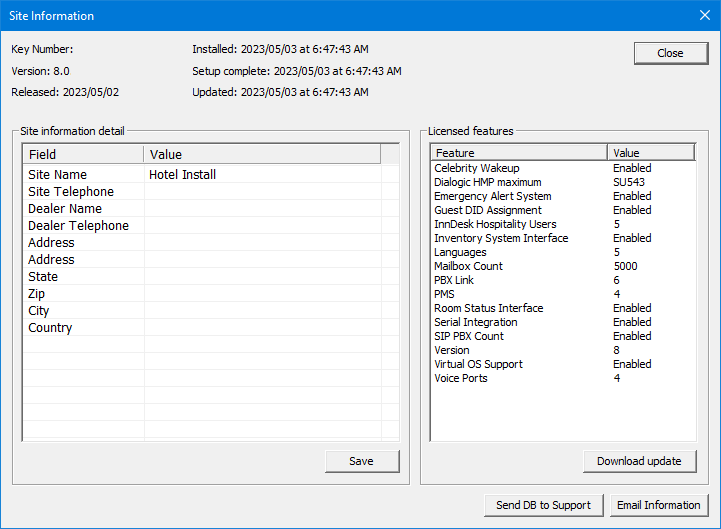
Task: Click the Dealer Name value cell
Action: point(262,209)
